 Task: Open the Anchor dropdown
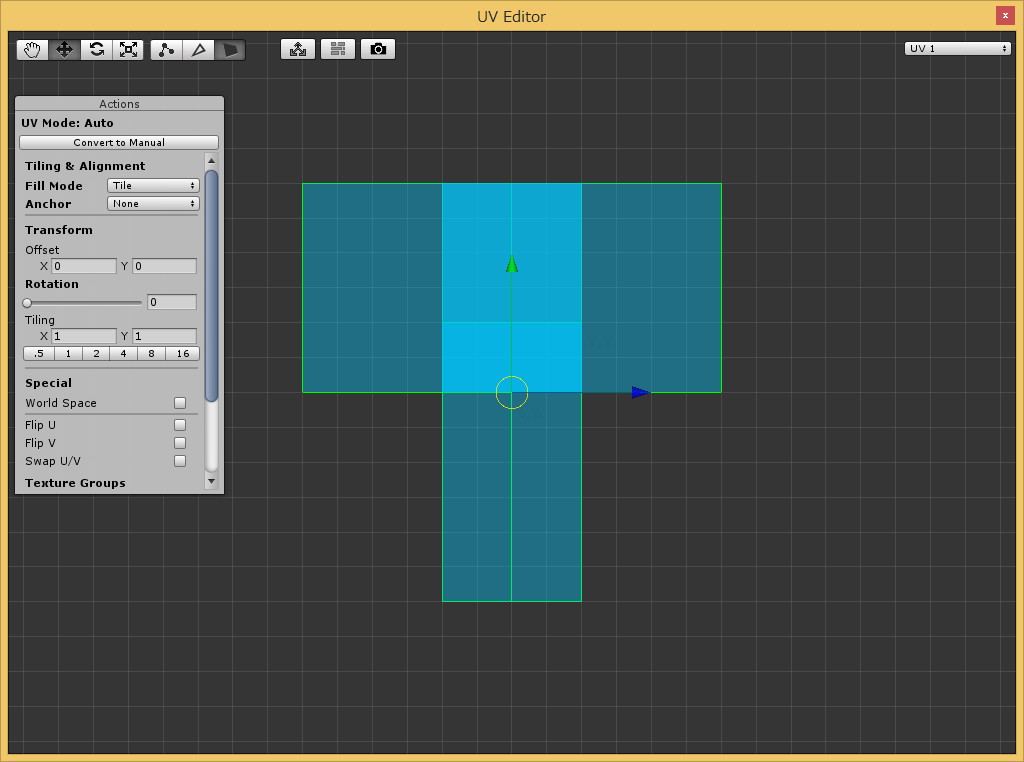tap(153, 204)
